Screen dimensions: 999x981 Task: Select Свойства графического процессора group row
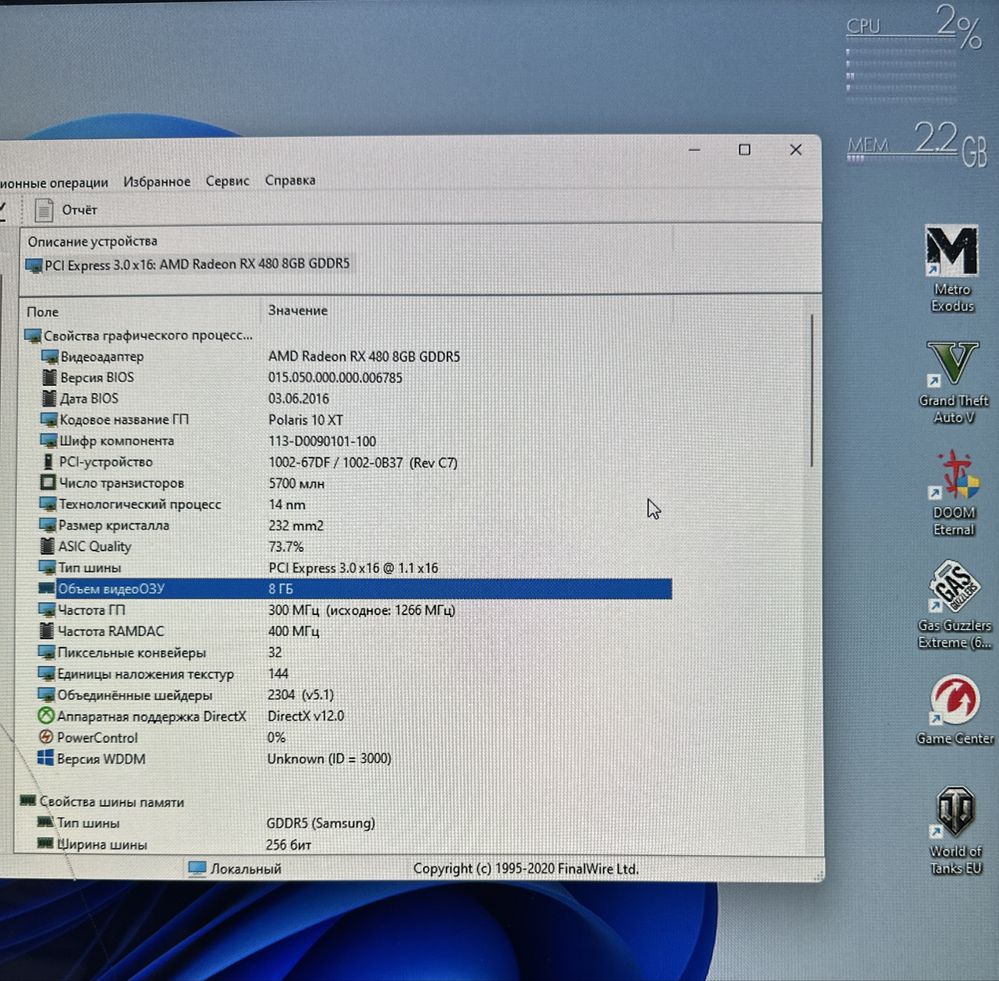pos(138,335)
